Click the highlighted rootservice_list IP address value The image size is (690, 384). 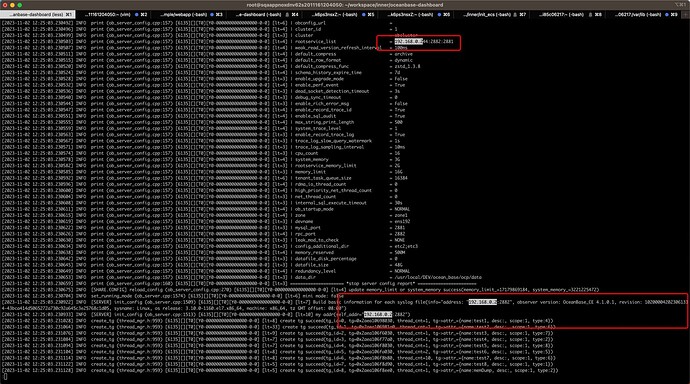coord(408,41)
